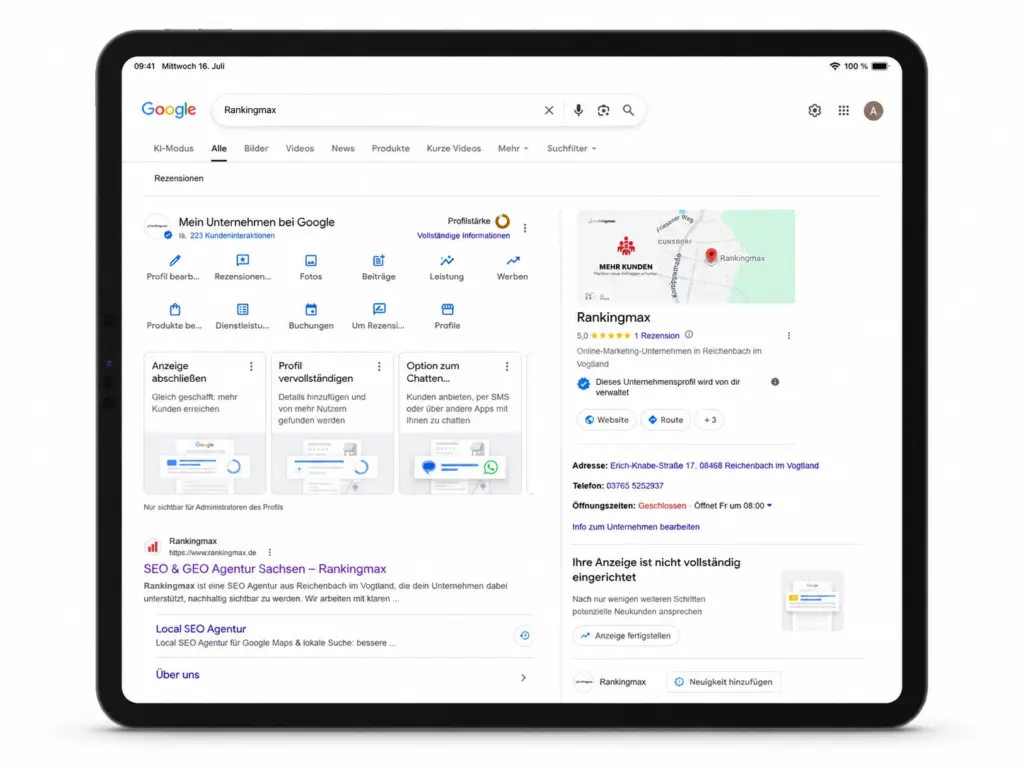Open Rezensionen icon in business panel
Image resolution: width=1024 pixels, height=768 pixels.
click(242, 261)
